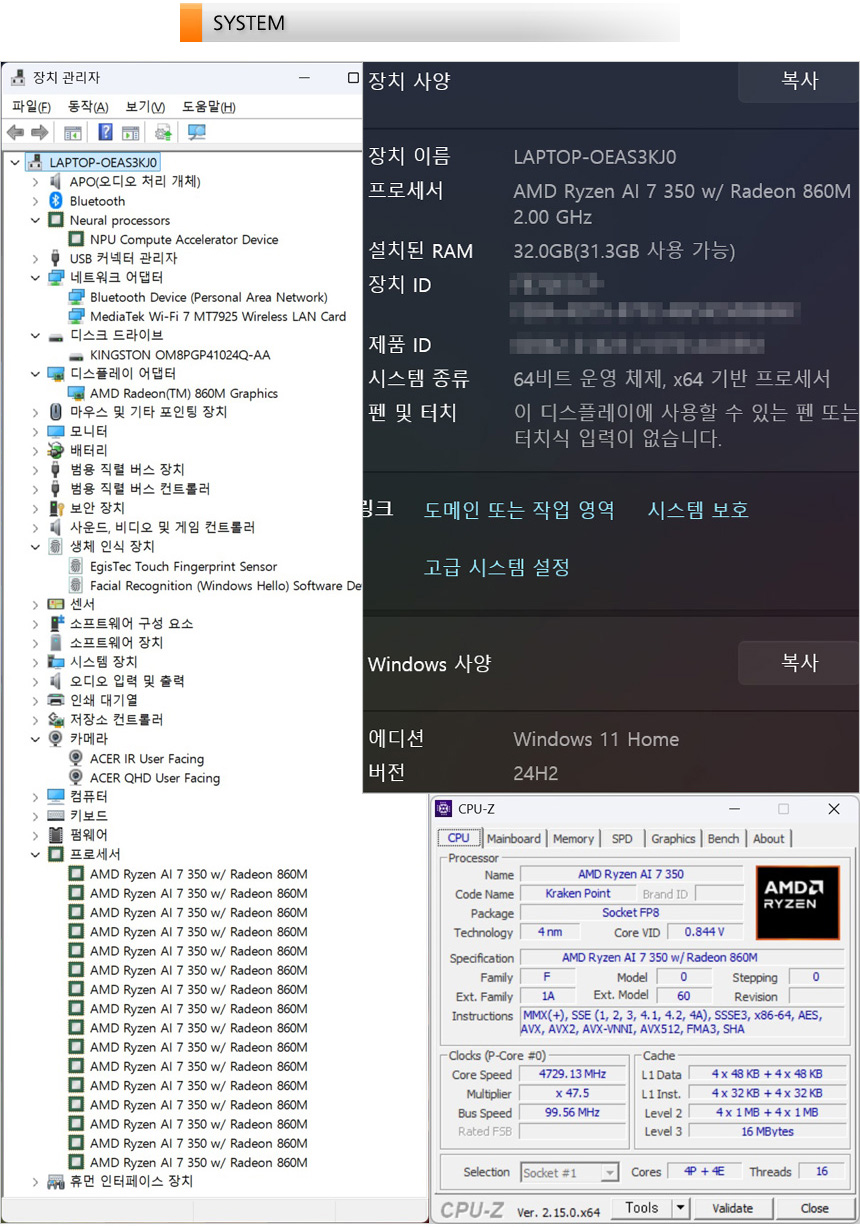Click the blue Help question mark toolbar icon

105,133
